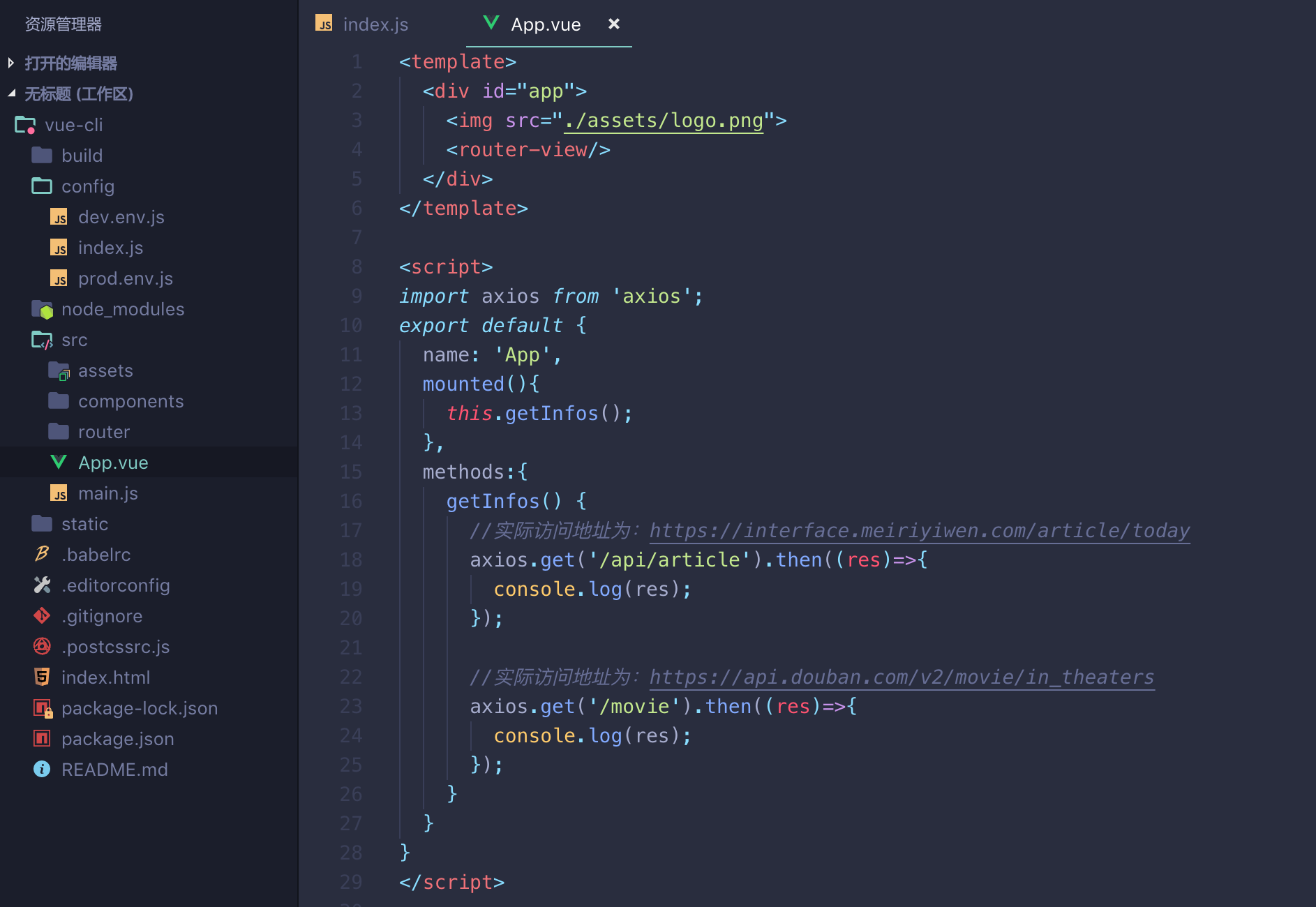Close the App.vue editor tab
Viewport: 1316px width, 907px height.
[x=613, y=24]
